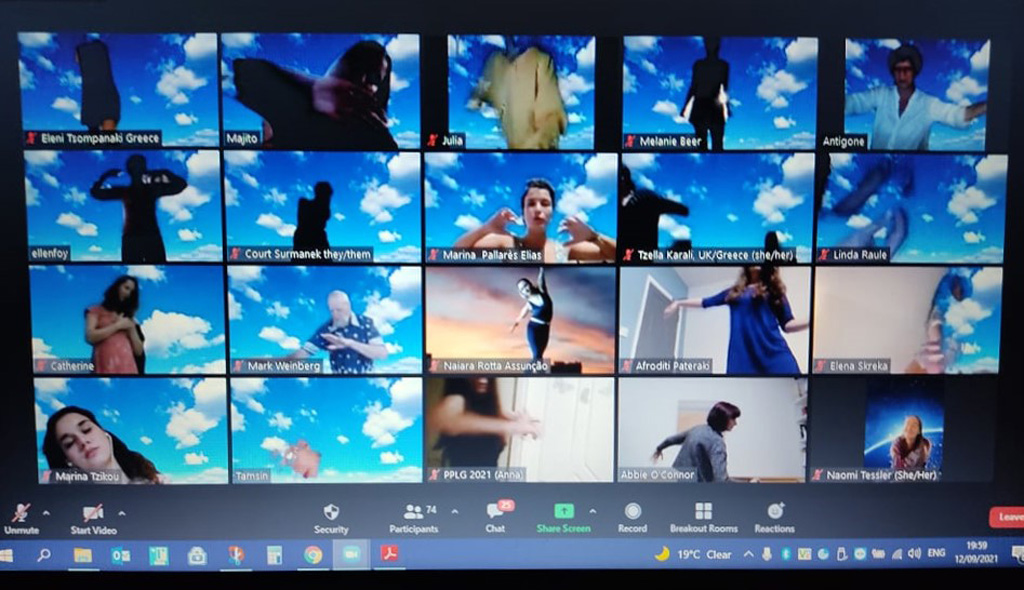Click the volume icon in the system tray
The image size is (1024, 590).
pos(914,554)
